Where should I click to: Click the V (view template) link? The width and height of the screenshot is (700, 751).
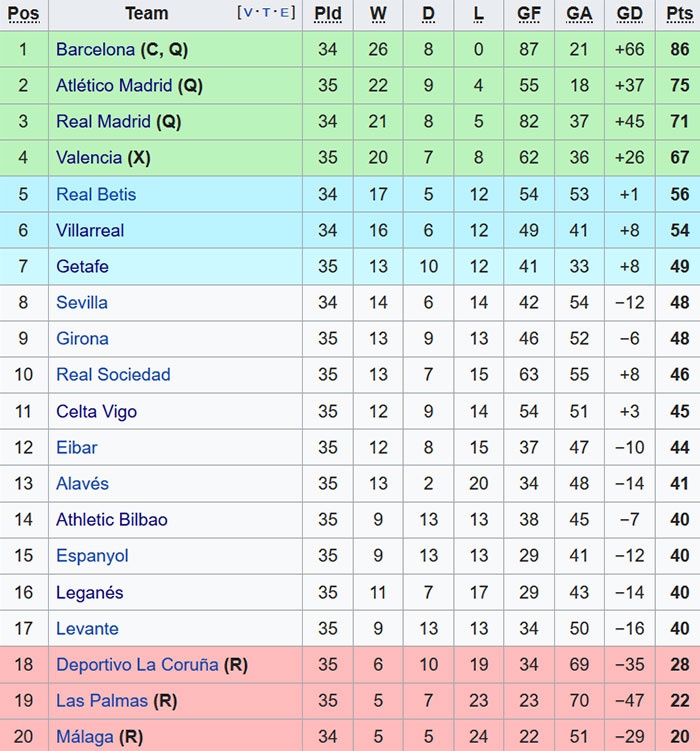tap(248, 13)
